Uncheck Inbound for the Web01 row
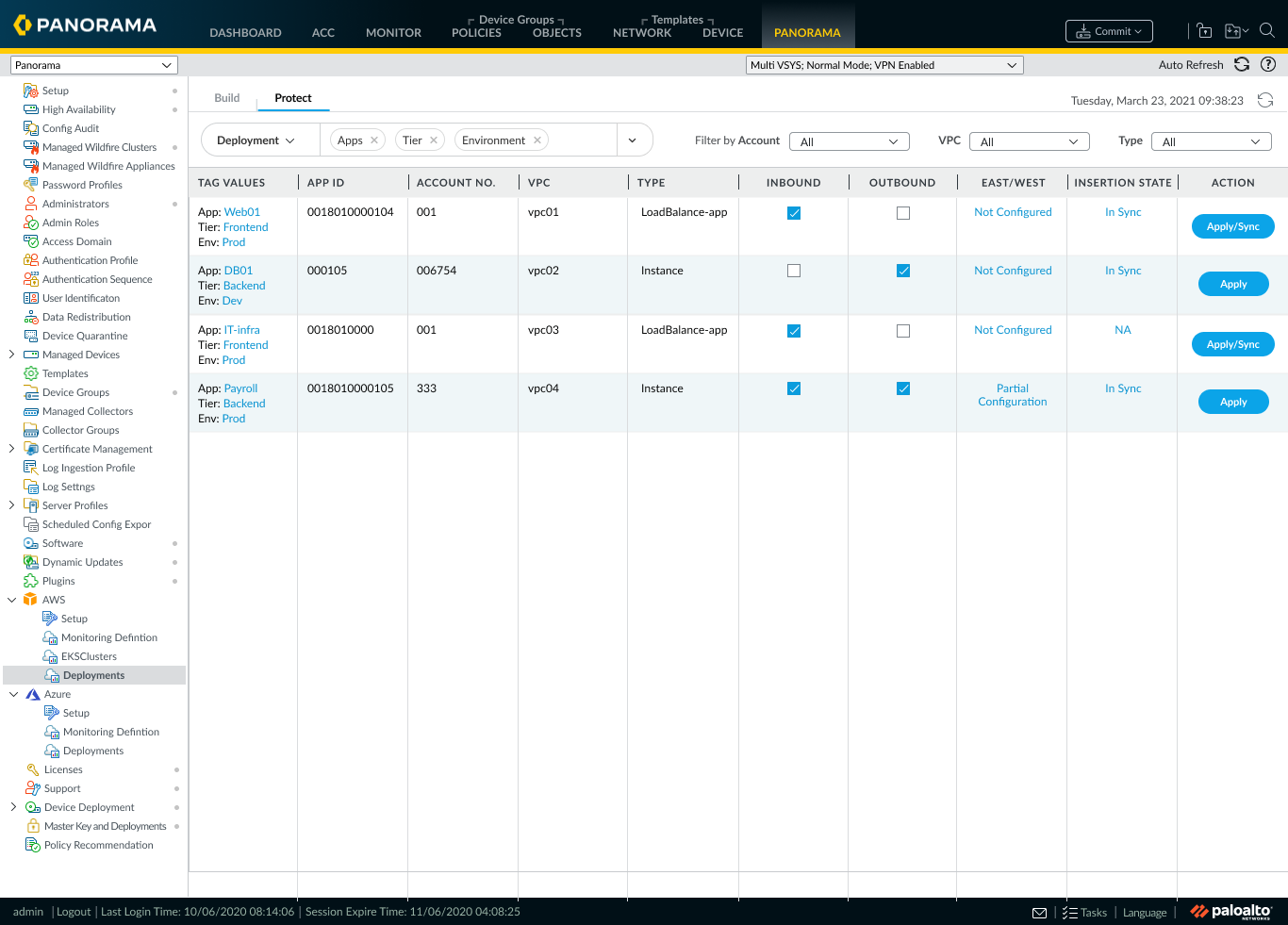1288x925 pixels. tap(794, 213)
